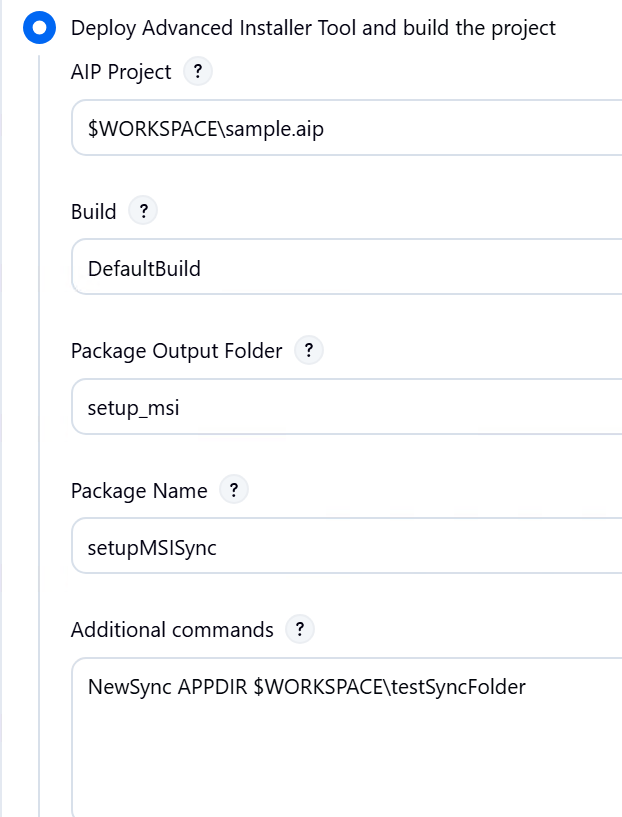The width and height of the screenshot is (622, 817).
Task: Show help for Package Name
Action: click(234, 490)
